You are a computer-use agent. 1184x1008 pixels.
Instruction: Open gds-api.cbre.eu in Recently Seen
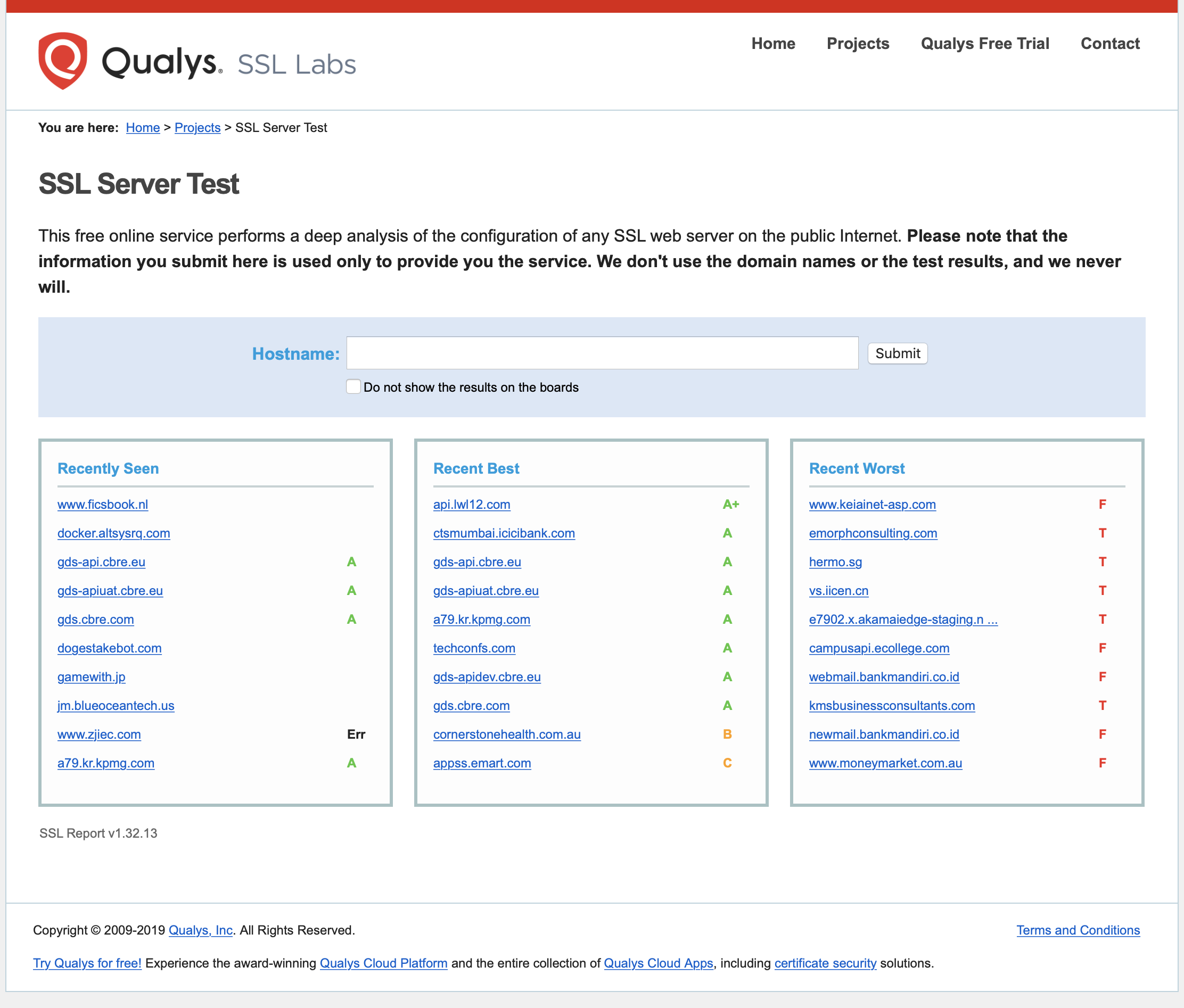click(101, 562)
